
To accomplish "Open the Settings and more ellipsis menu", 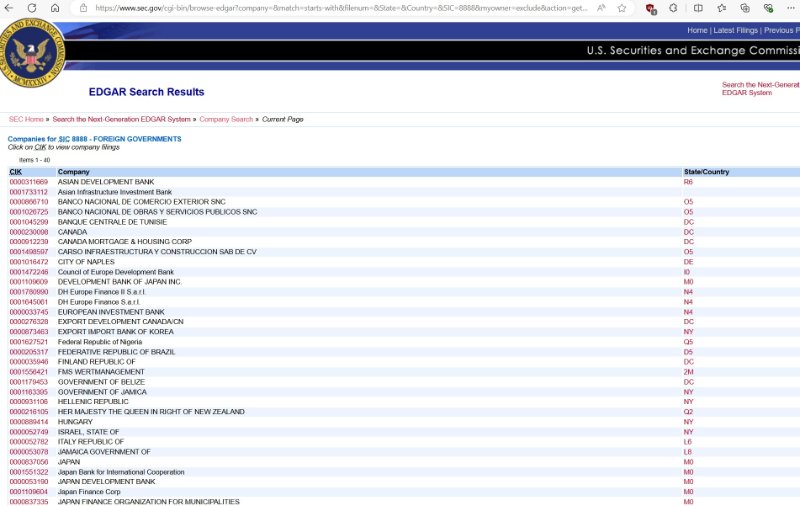I will coord(791,8).
